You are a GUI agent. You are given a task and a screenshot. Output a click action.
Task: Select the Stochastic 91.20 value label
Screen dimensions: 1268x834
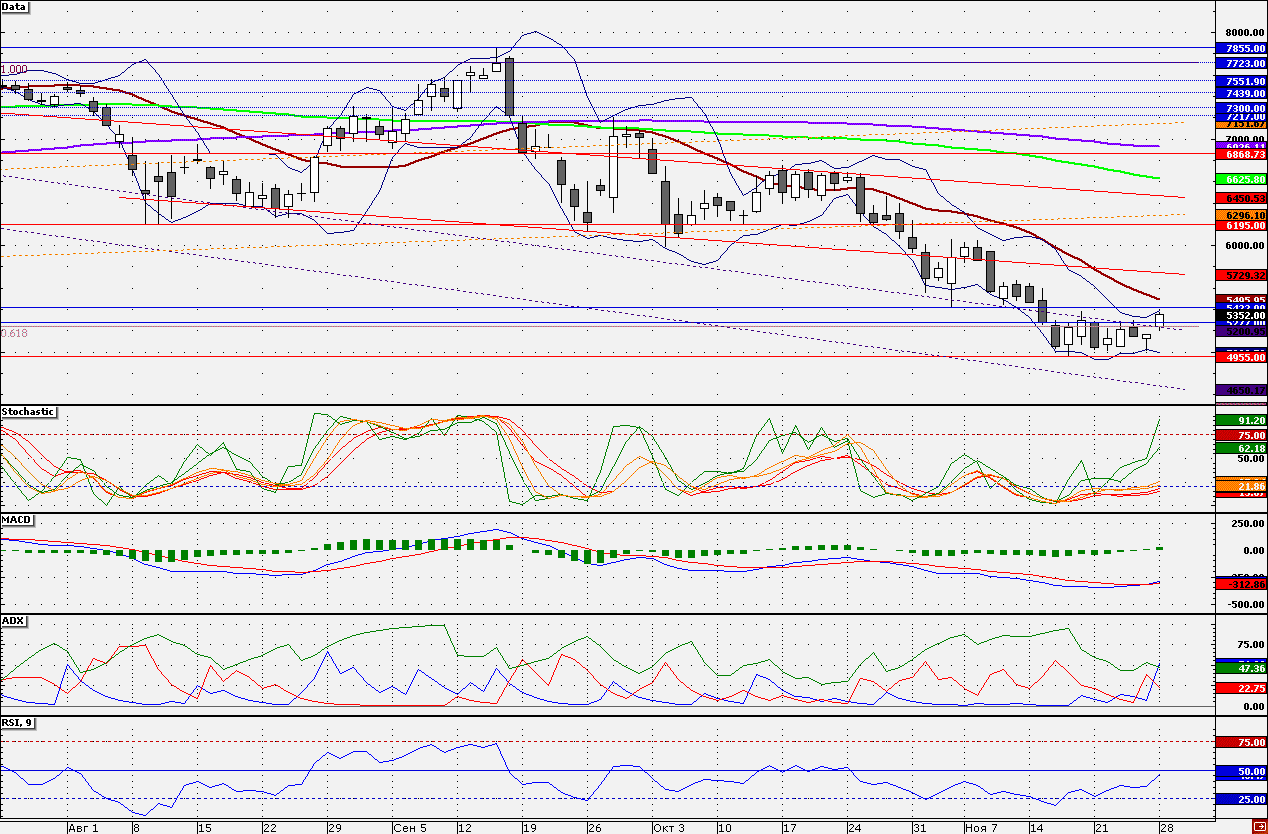coord(1240,421)
